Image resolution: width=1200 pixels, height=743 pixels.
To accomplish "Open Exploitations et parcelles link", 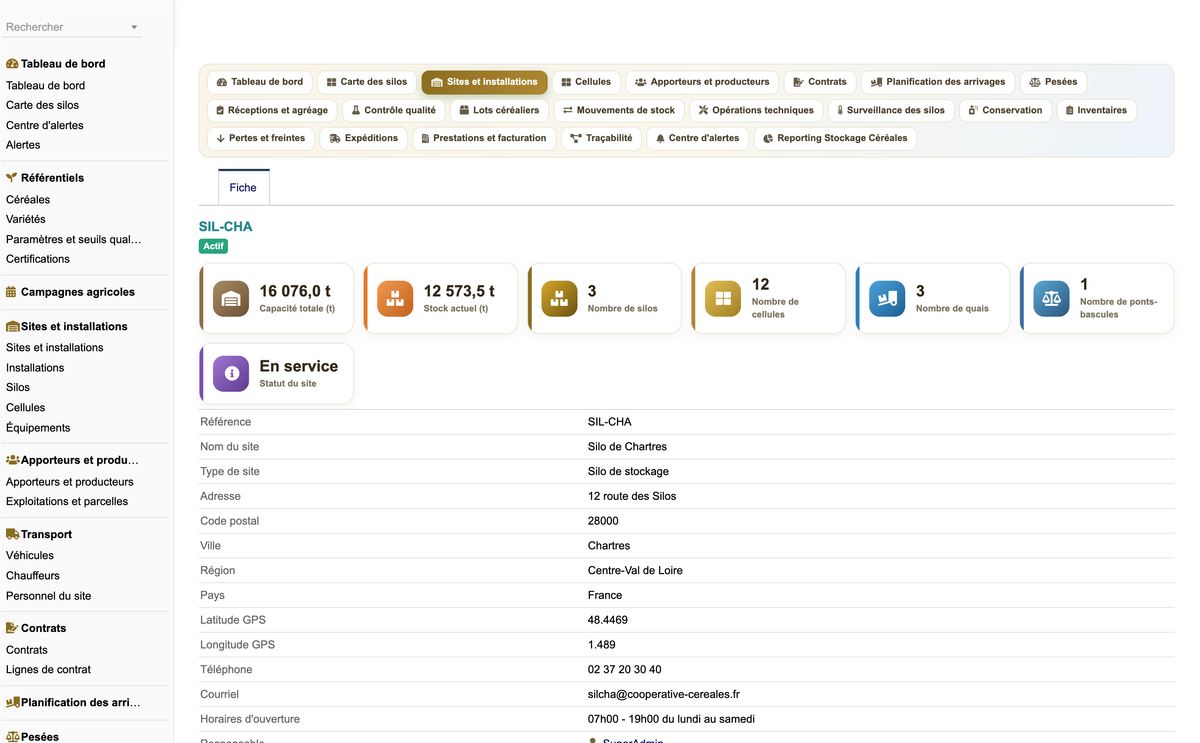I will click(67, 501).
